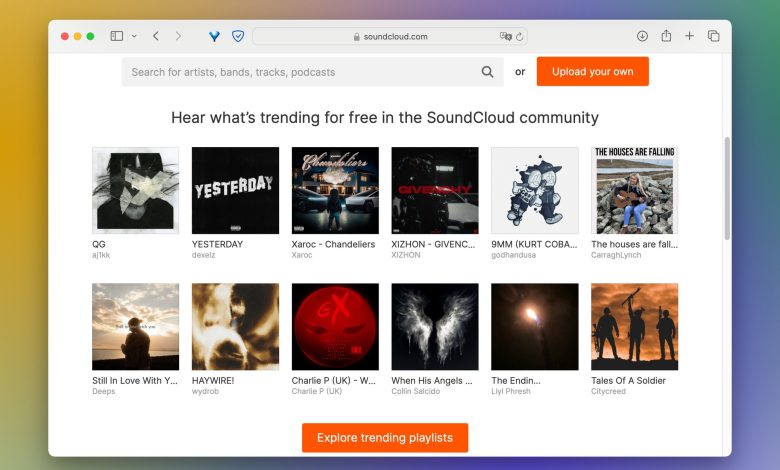
Task: Show the tab overview
Action: click(x=713, y=36)
